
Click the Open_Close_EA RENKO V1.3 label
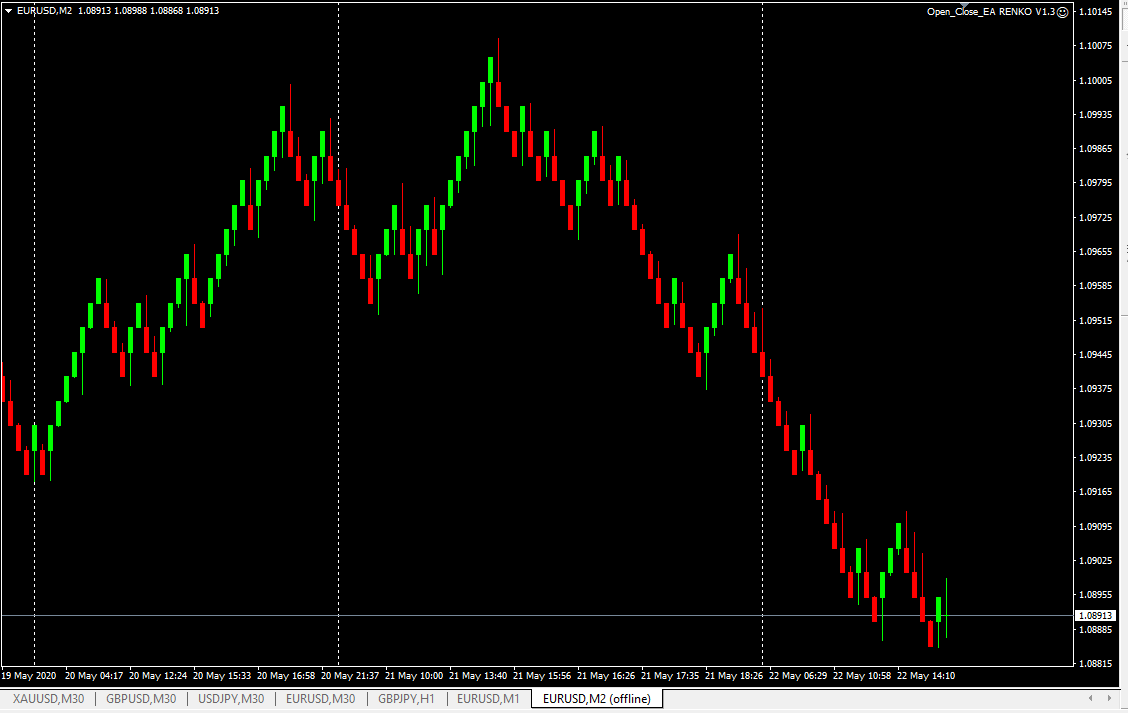(x=991, y=12)
